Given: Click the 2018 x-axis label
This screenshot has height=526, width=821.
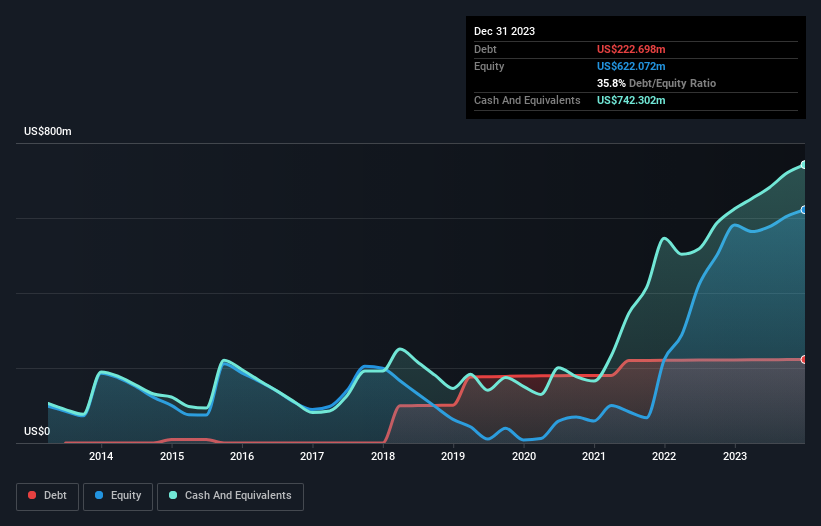Looking at the screenshot, I should click(383, 456).
